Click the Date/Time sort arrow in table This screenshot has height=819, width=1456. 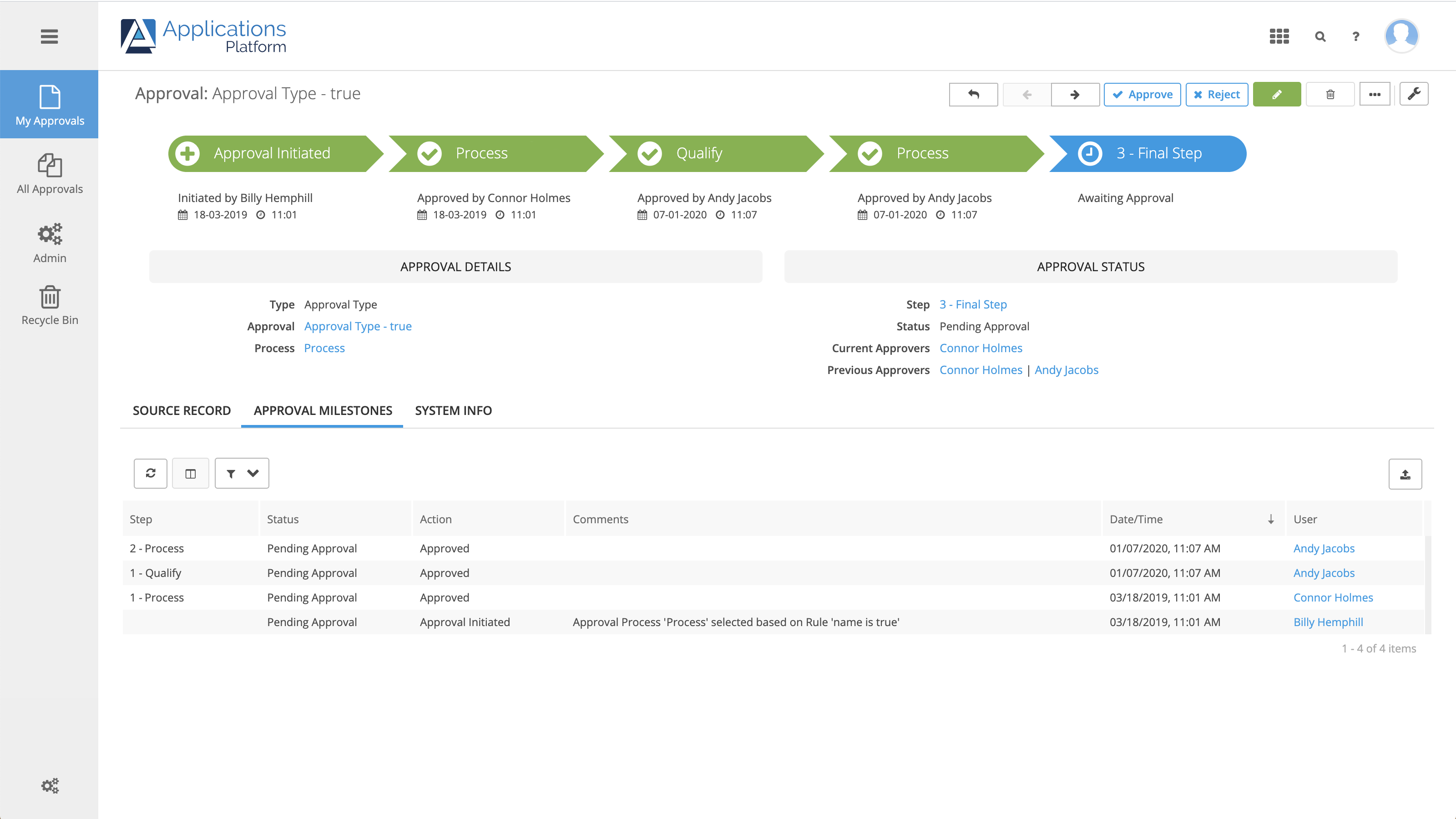pos(1271,519)
